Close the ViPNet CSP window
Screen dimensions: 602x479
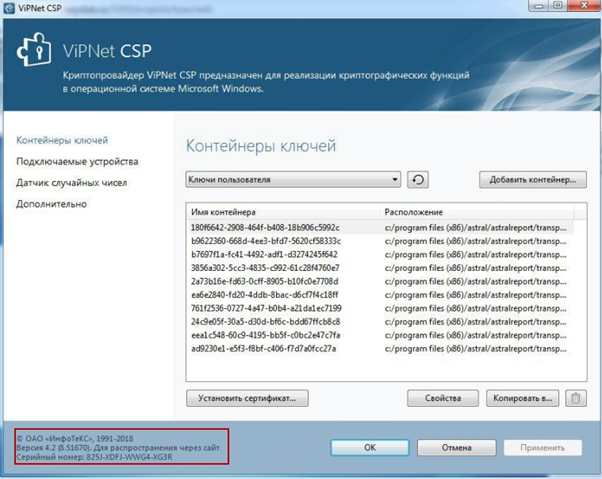pyautogui.click(x=584, y=6)
